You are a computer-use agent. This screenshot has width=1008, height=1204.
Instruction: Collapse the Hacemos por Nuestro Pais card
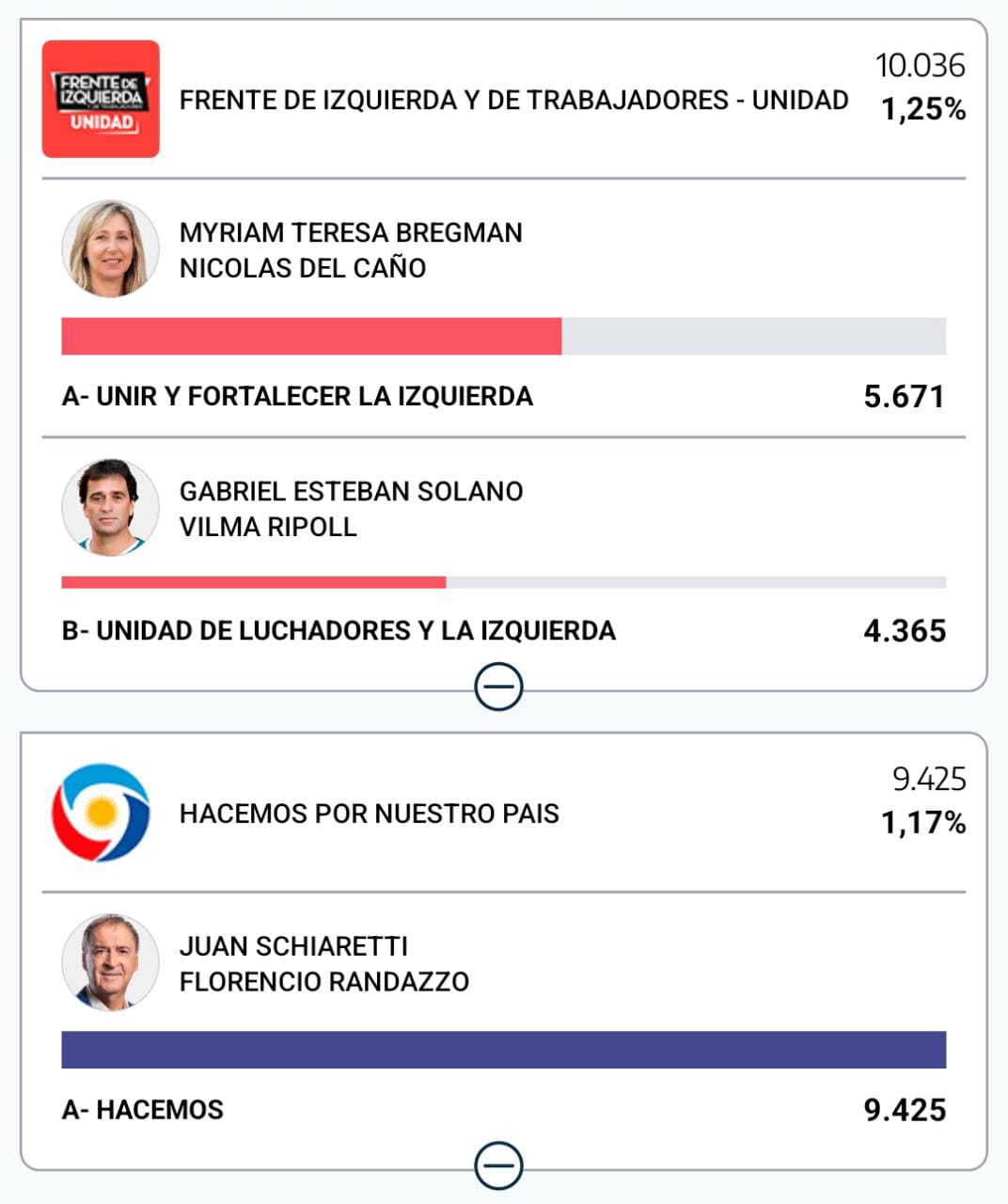point(499,1166)
